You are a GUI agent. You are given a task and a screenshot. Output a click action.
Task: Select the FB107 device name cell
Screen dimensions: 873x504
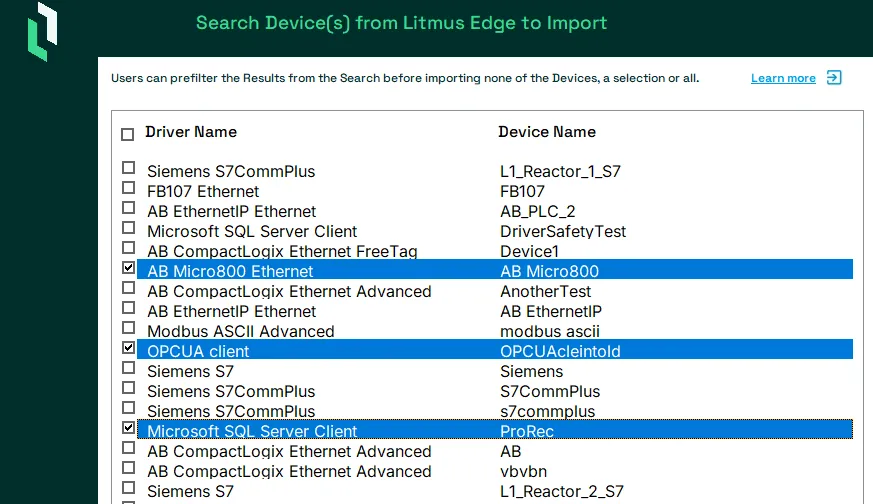coord(522,192)
